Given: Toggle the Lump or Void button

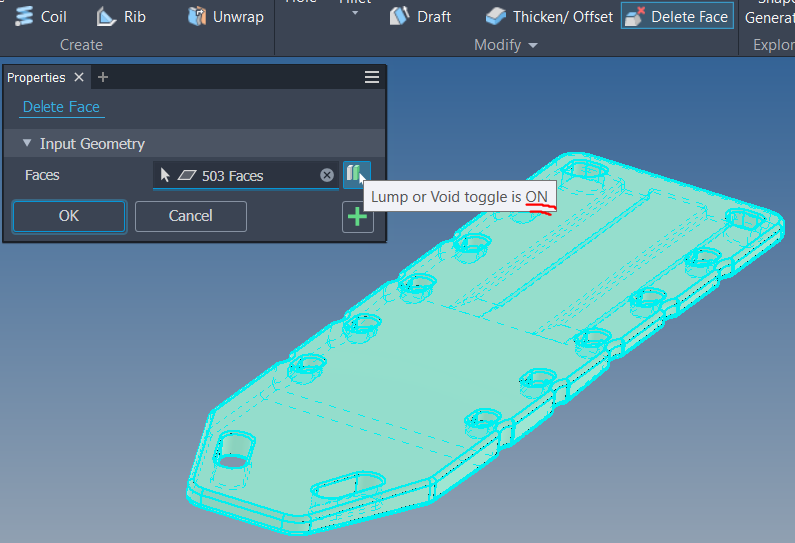Looking at the screenshot, I should [x=356, y=175].
